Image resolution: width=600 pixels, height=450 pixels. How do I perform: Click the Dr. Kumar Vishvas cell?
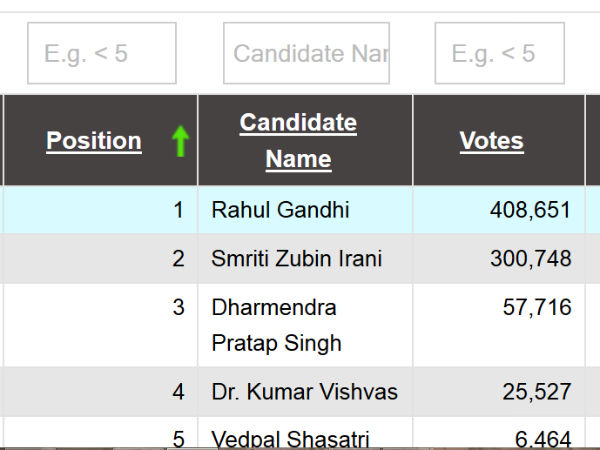[304, 392]
